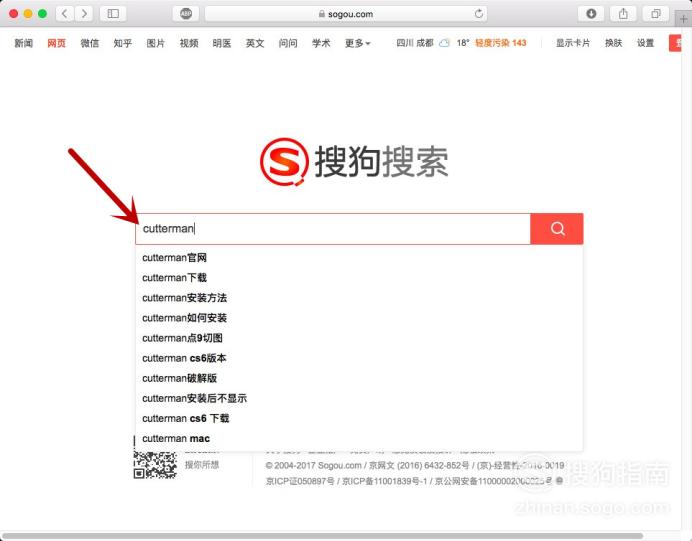The image size is (692, 541).
Task: Open the 学术 tab
Action: point(321,43)
